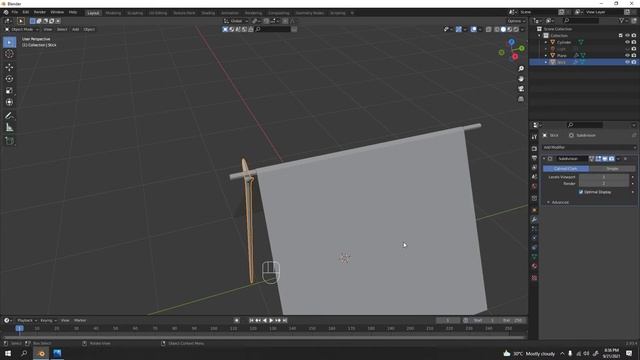The image size is (640, 360).
Task: Collapse the Subdivision modifier panel
Action: point(544,159)
